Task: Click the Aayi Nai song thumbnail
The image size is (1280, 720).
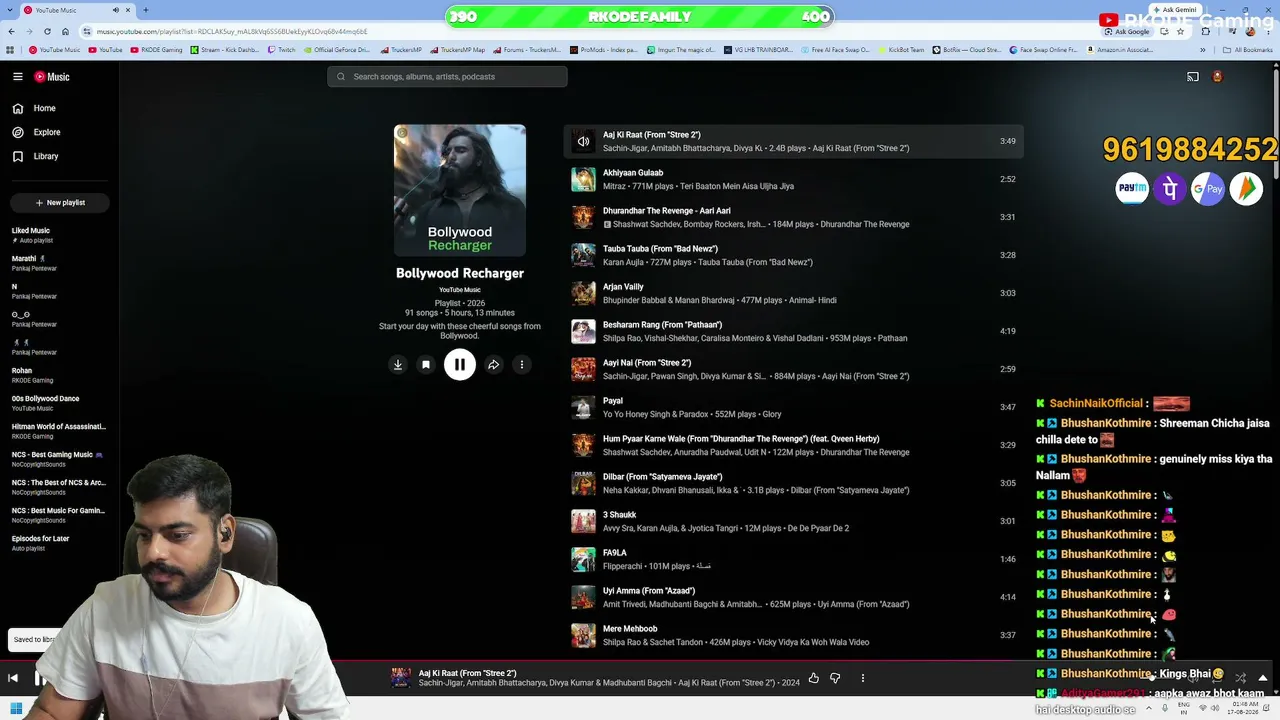Action: pyautogui.click(x=583, y=369)
